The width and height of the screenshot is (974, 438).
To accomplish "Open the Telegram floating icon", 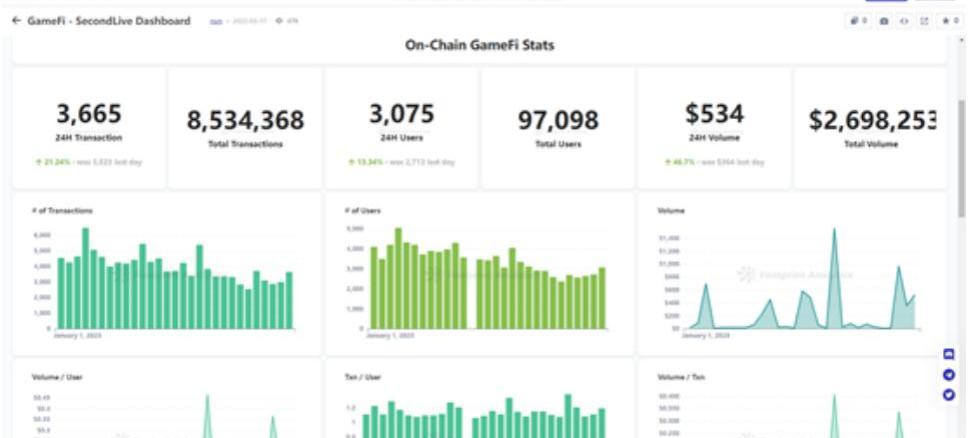I will [x=949, y=374].
